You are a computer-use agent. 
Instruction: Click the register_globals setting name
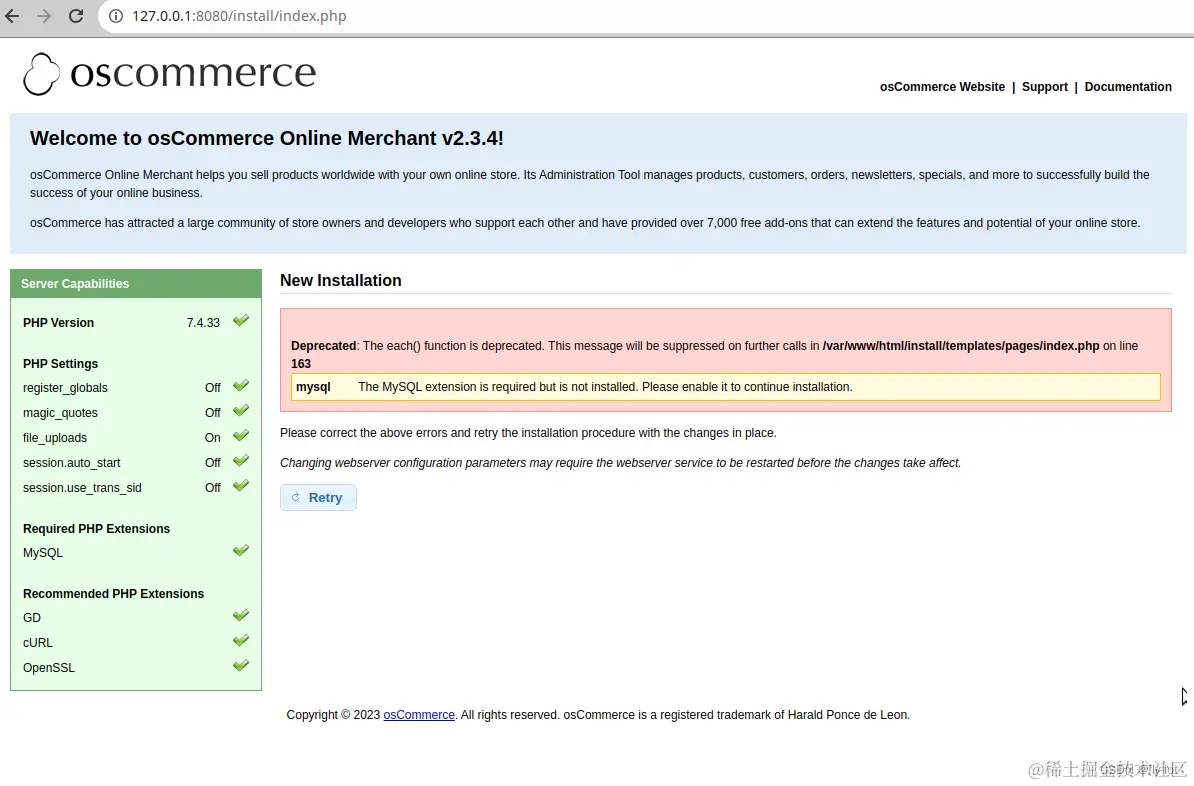[65, 388]
